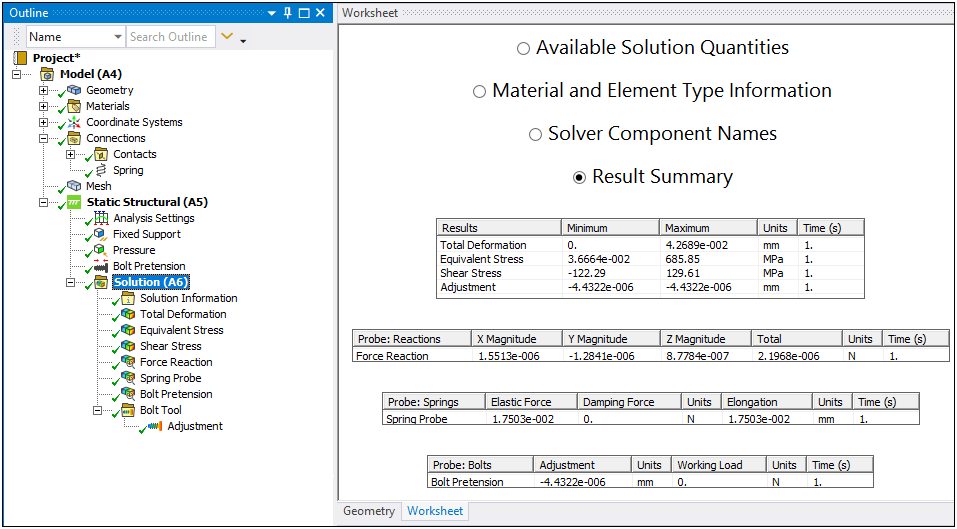Click the Spring connection icon
957x529 pixels.
tap(100, 170)
